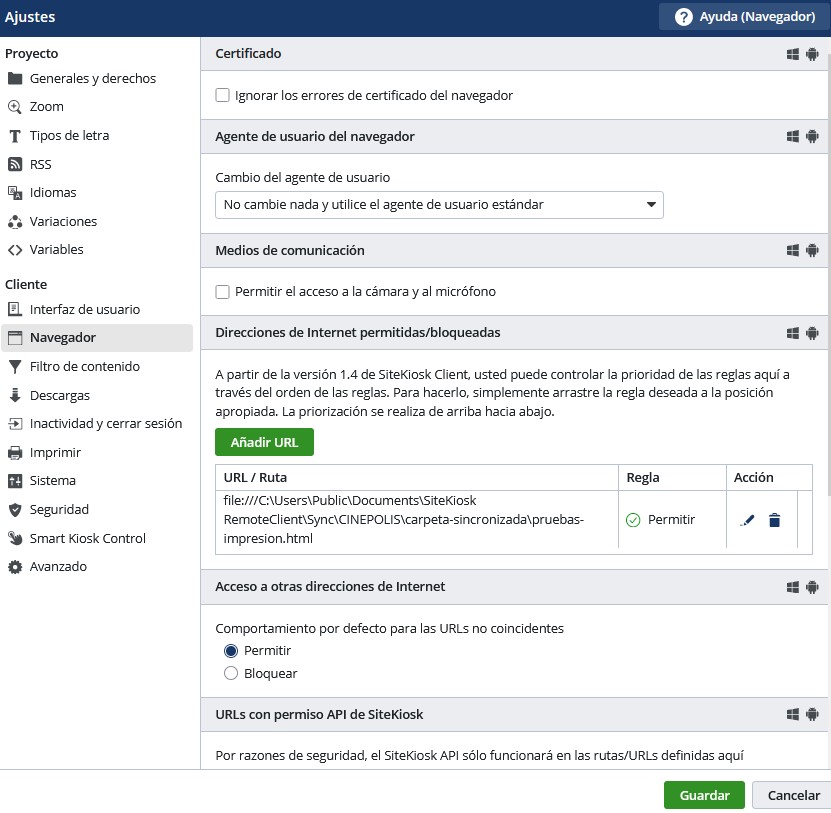Open the user agent change dropdown
The height and width of the screenshot is (813, 831).
(439, 205)
